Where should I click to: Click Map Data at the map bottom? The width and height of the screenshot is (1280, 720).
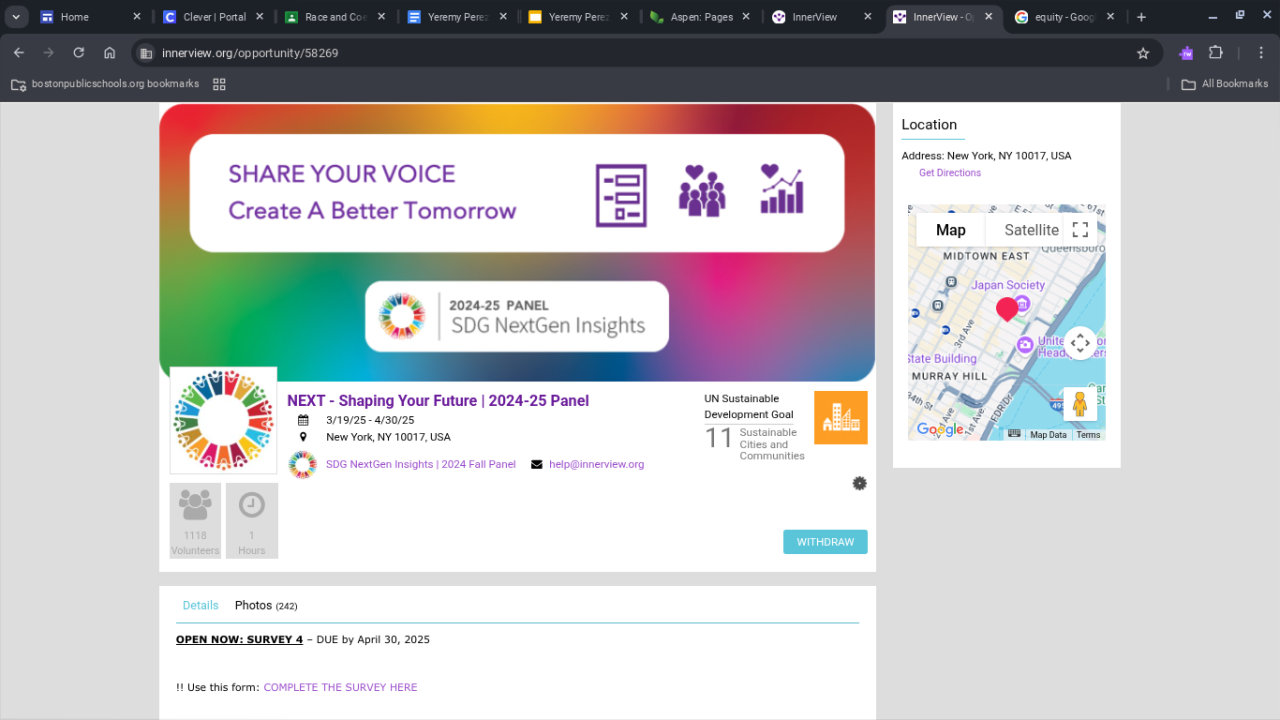click(1049, 435)
